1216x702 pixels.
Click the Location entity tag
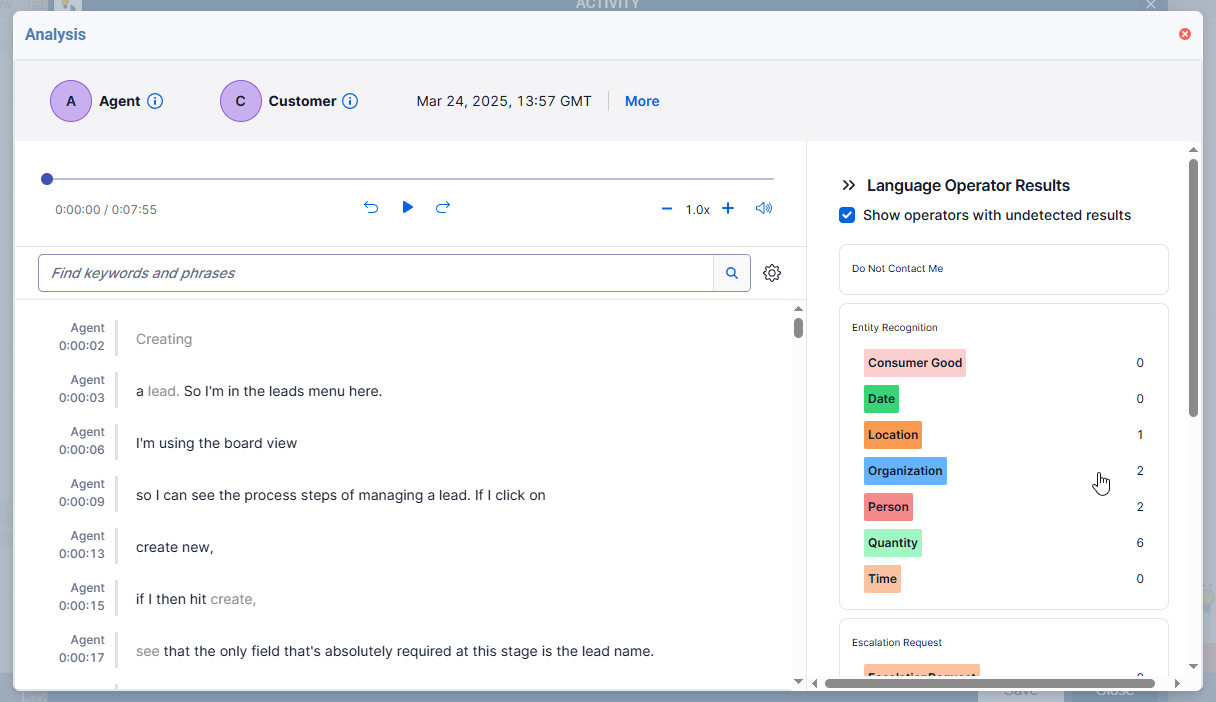(x=892, y=435)
